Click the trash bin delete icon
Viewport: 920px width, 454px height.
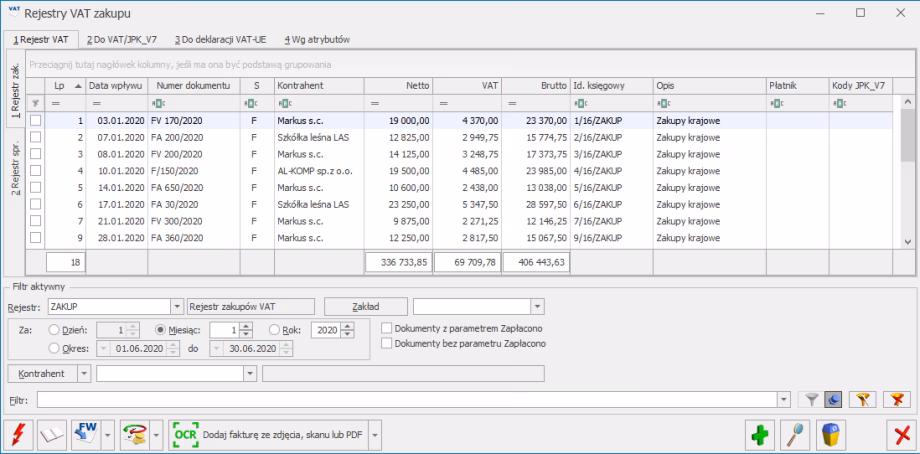(x=832, y=436)
